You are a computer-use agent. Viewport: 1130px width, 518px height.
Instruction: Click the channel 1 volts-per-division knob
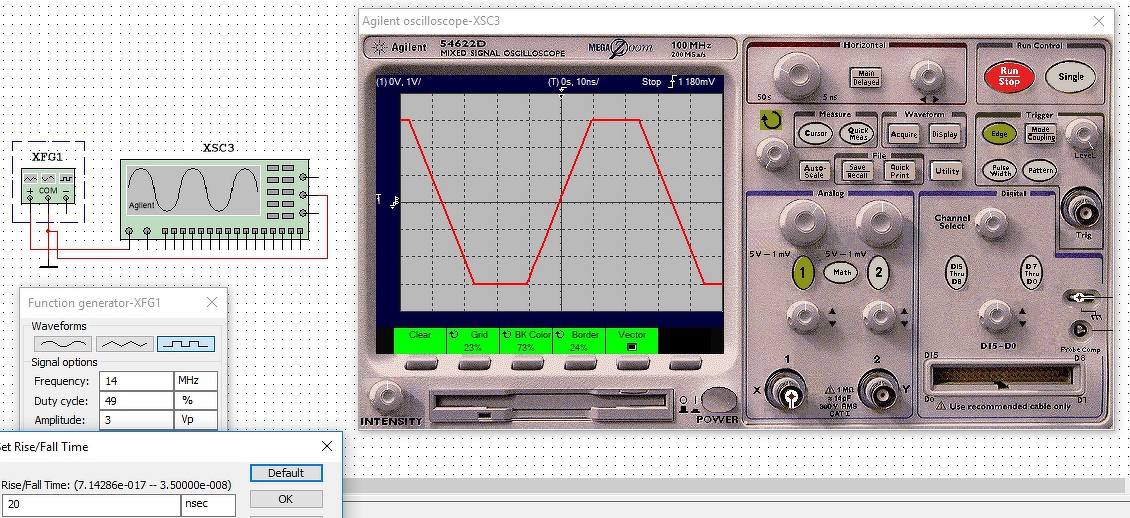(x=802, y=222)
